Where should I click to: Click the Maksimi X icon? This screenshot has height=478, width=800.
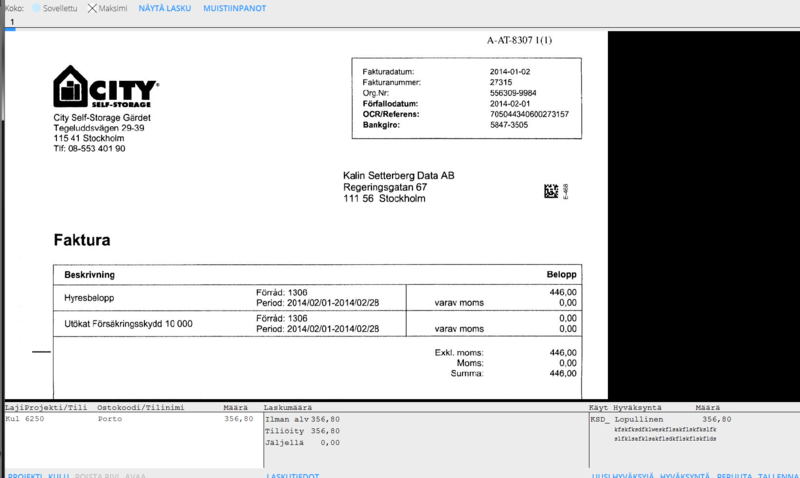(92, 8)
